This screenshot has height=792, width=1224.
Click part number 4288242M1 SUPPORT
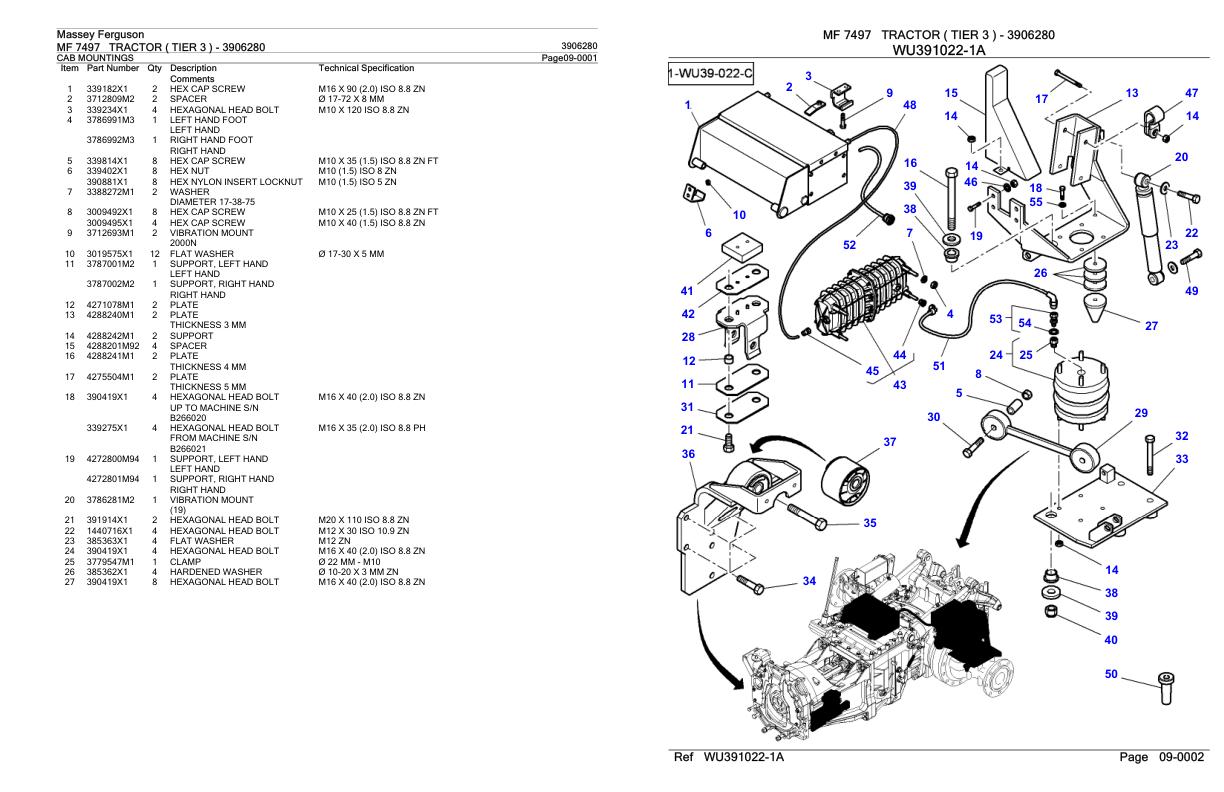tap(112, 336)
